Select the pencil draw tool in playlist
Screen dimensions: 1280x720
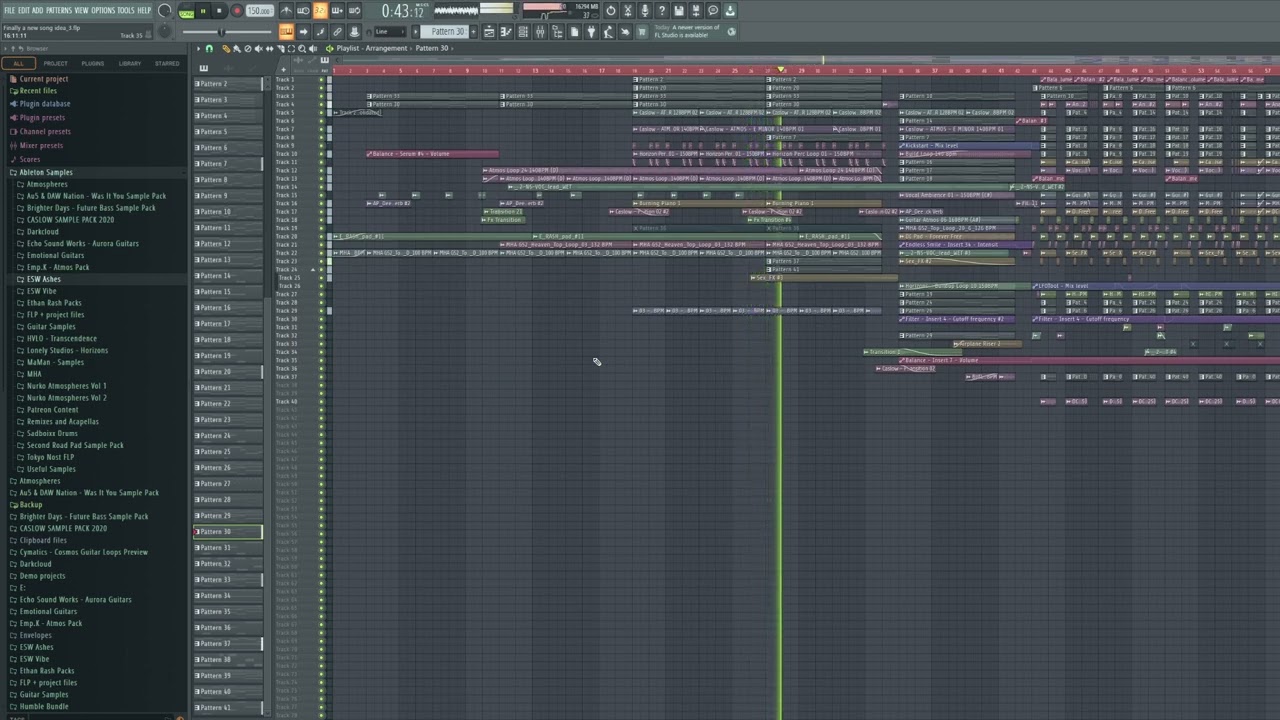click(x=226, y=48)
